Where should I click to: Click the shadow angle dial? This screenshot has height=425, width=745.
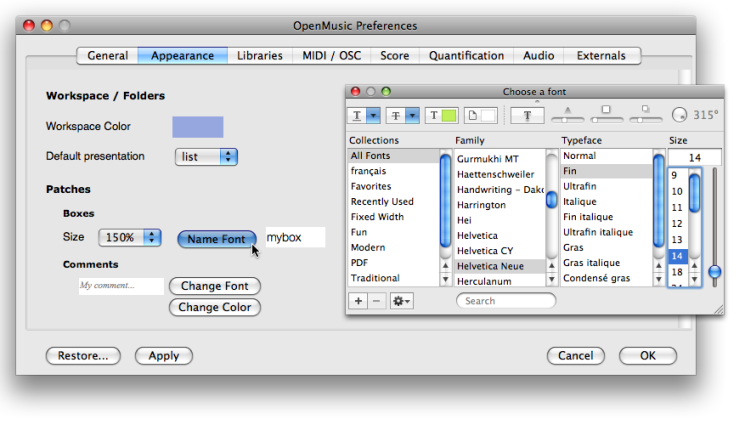pos(680,115)
